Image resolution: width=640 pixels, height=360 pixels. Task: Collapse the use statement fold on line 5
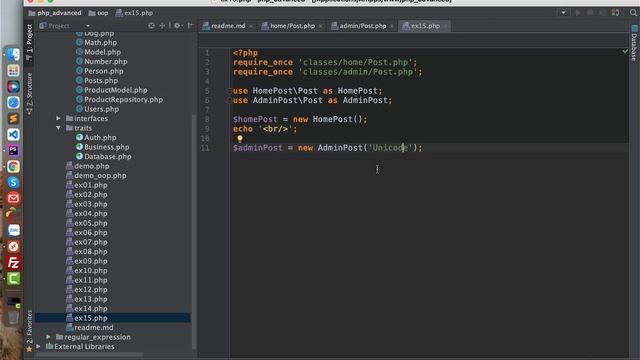[229, 91]
